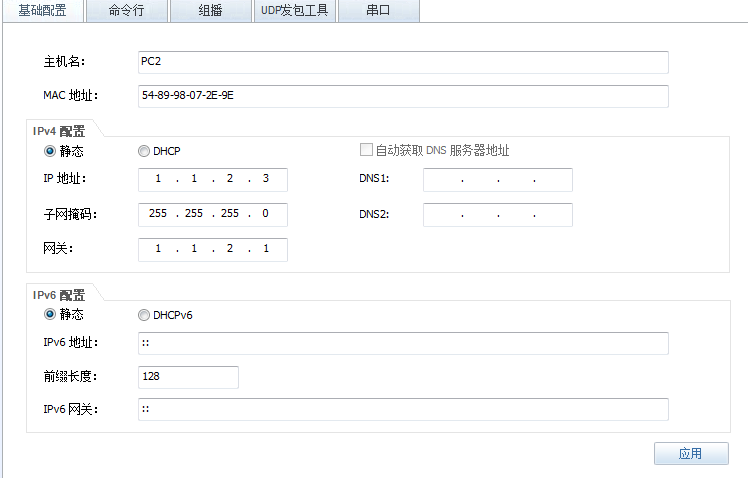Open the UDP发包工具 tab
Image resolution: width=748 pixels, height=478 pixels.
(294, 10)
